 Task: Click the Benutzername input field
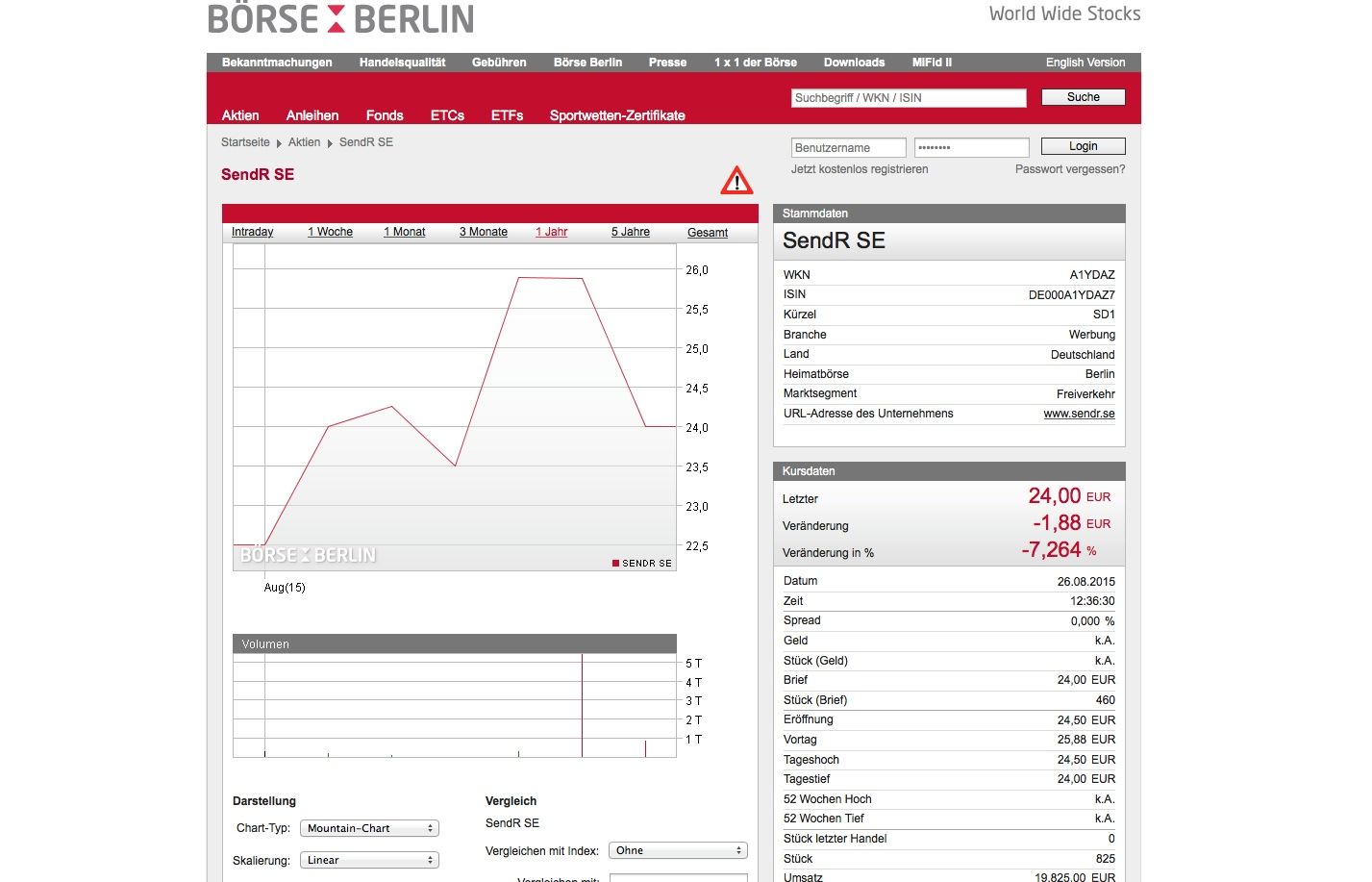click(848, 148)
